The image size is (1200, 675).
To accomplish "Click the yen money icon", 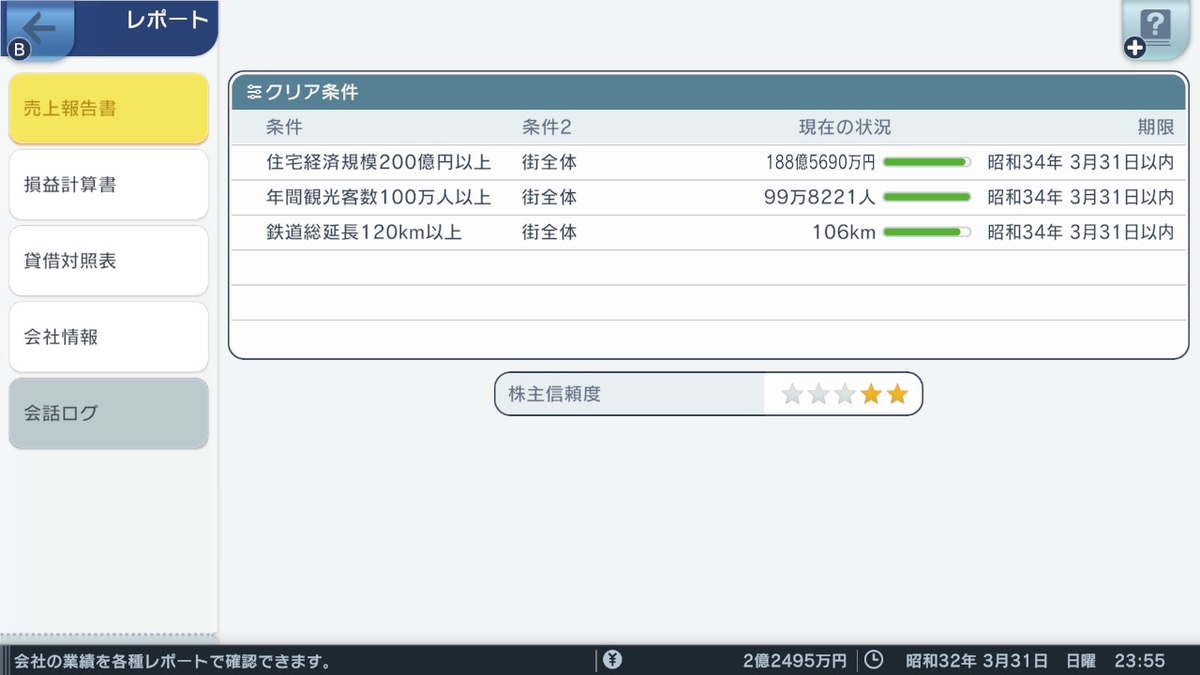I will pos(613,660).
